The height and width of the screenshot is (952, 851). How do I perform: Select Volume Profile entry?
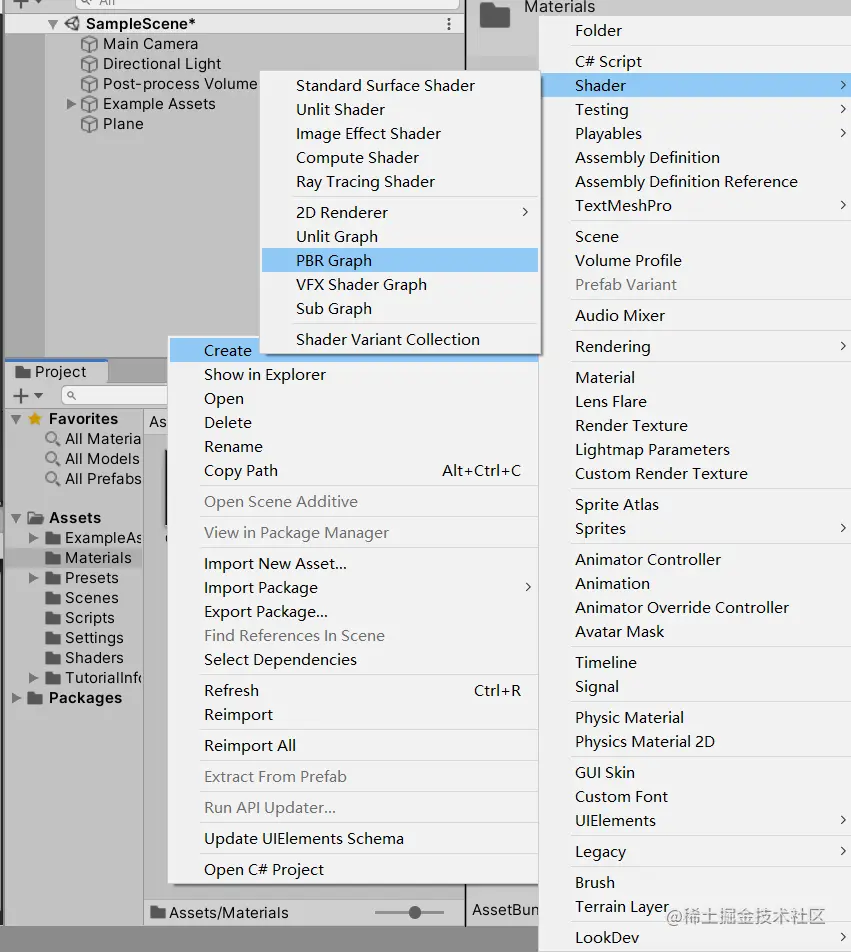pos(696,260)
